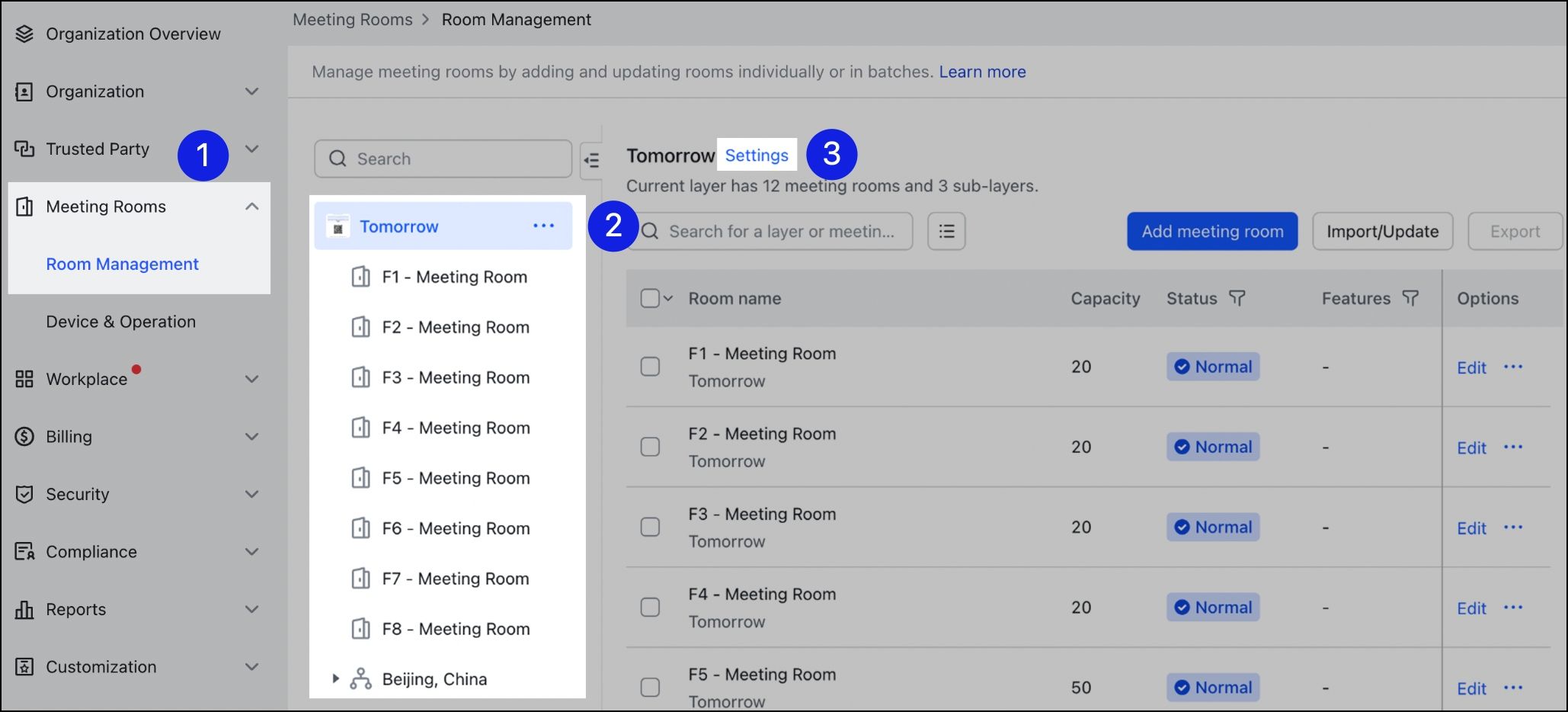Expand the Billing section chevron
Viewport: 1568px width, 712px height.
click(x=252, y=436)
